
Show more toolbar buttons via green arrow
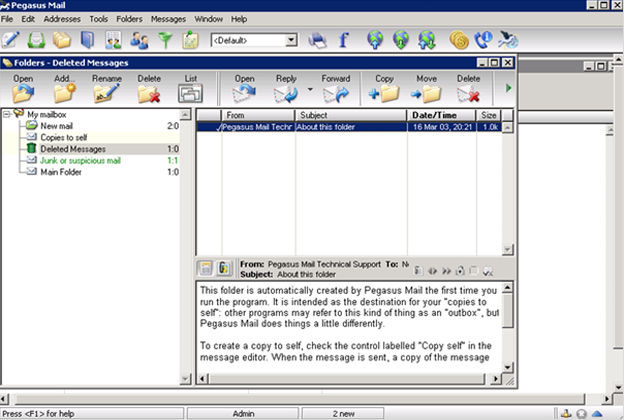(x=508, y=88)
